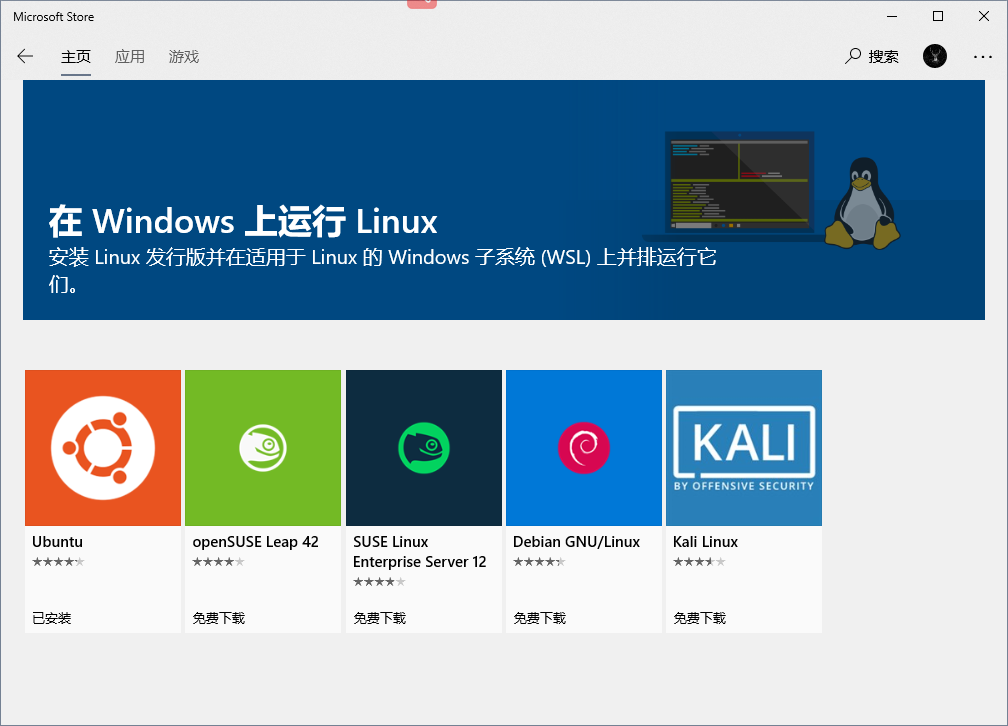The image size is (1008, 726).
Task: Click the Kali Linux star rating
Action: pos(699,562)
